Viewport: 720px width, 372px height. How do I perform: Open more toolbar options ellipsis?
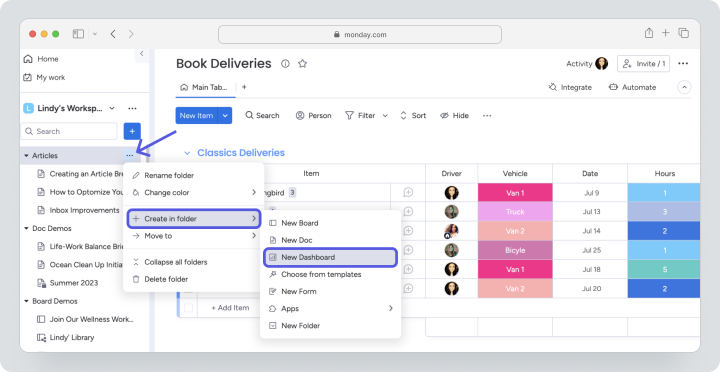tap(487, 116)
